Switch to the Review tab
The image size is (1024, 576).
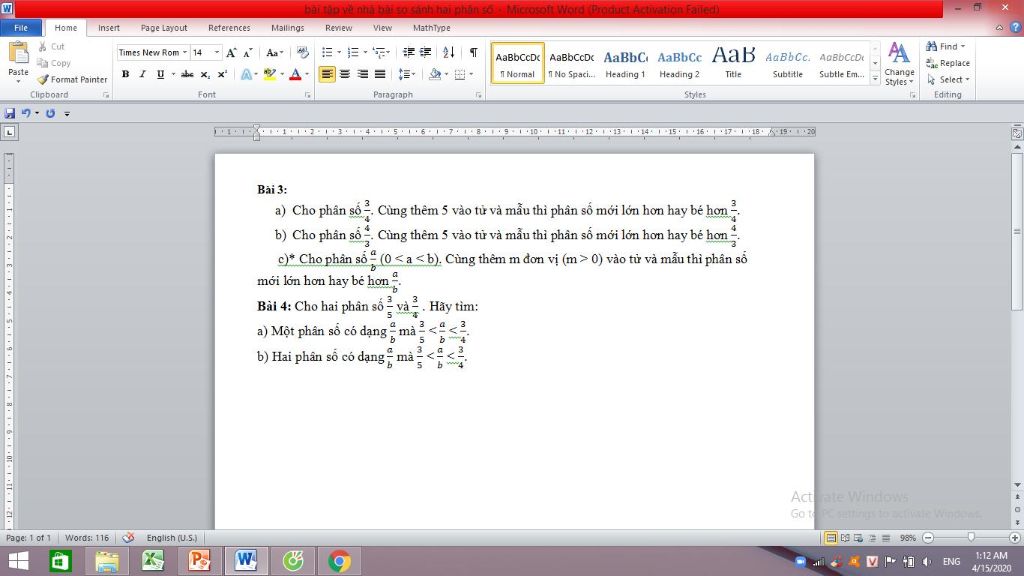(x=338, y=27)
